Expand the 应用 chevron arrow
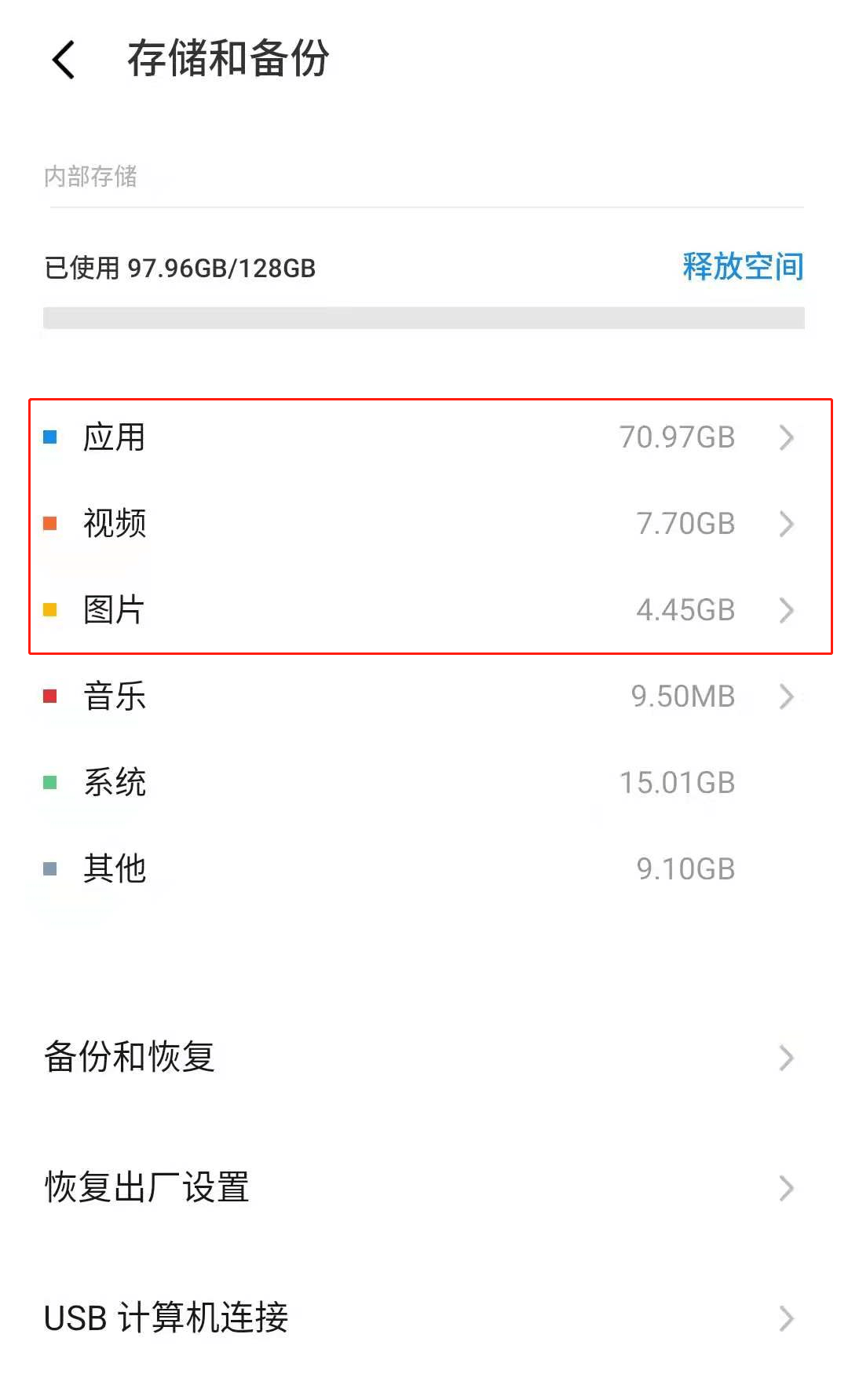Image resolution: width=848 pixels, height=1400 pixels. [787, 437]
